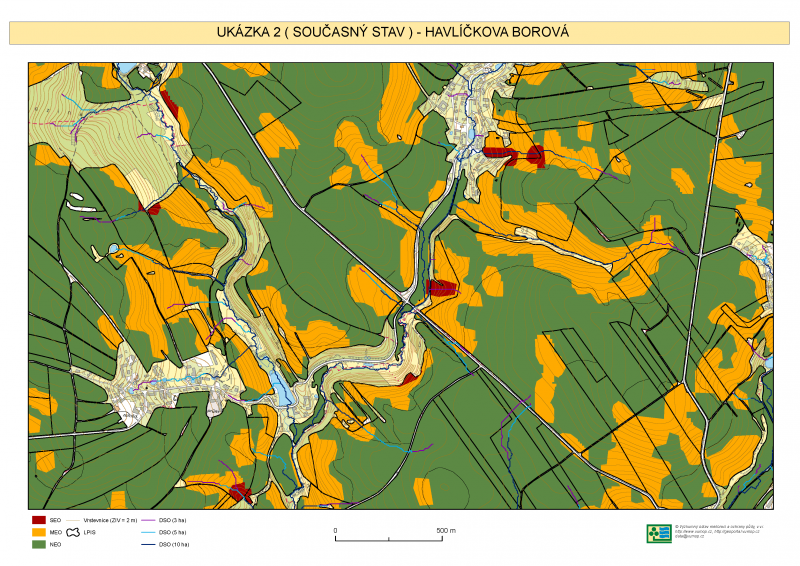This screenshot has height=566, width=800.
Task: Click the map title banner Havlíčkova Borová
Action: [x=399, y=32]
